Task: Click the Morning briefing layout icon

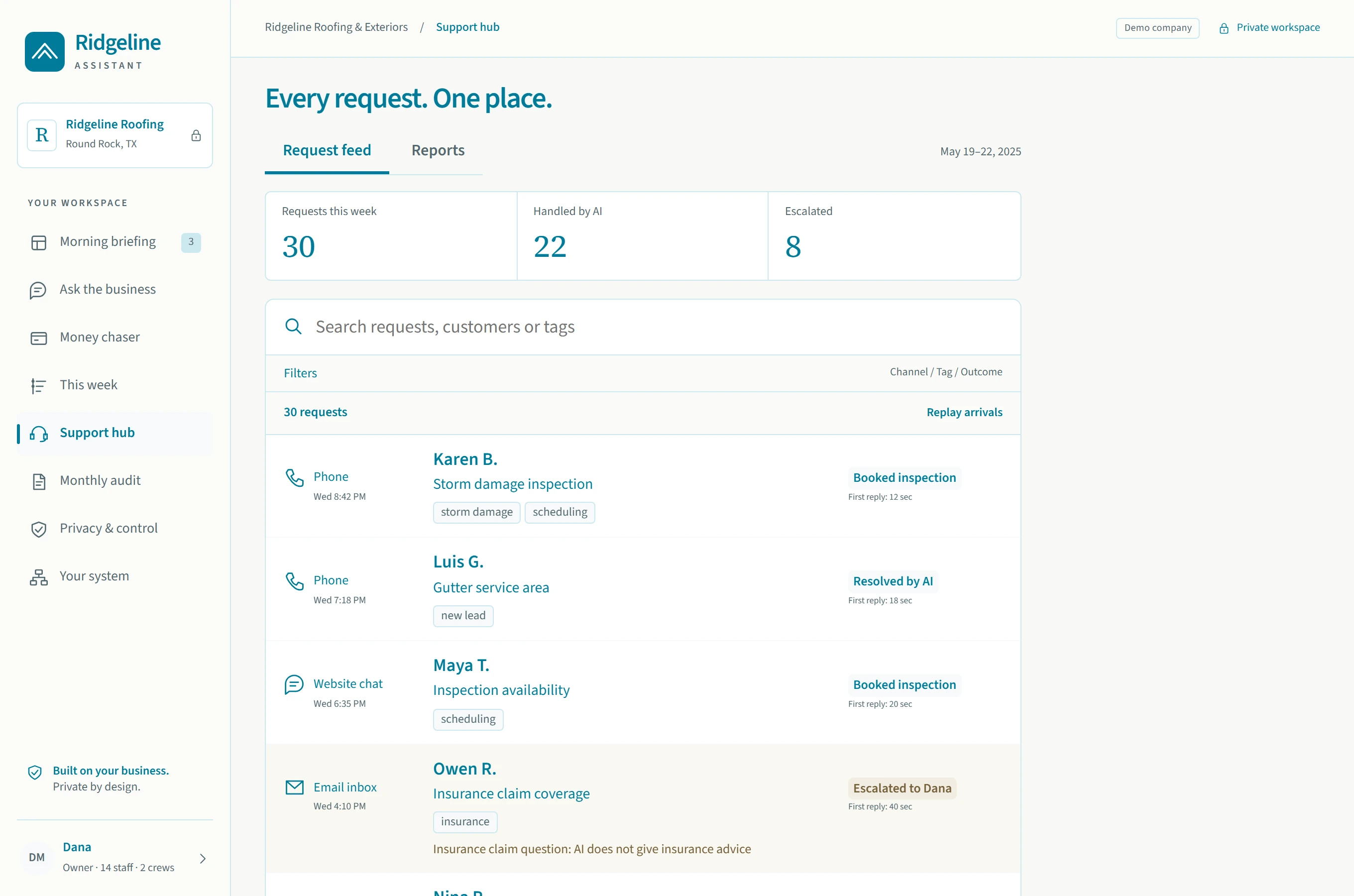Action: (38, 242)
